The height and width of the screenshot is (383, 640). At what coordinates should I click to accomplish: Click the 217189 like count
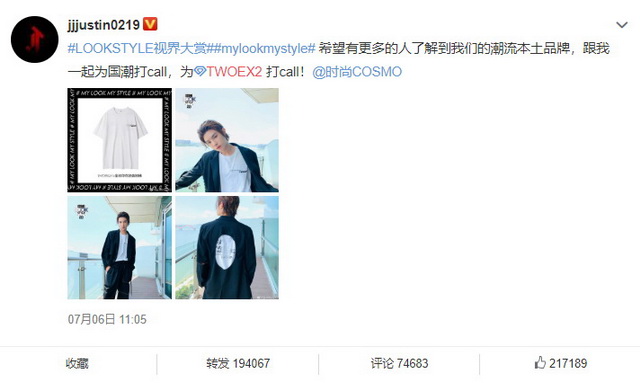point(568,363)
